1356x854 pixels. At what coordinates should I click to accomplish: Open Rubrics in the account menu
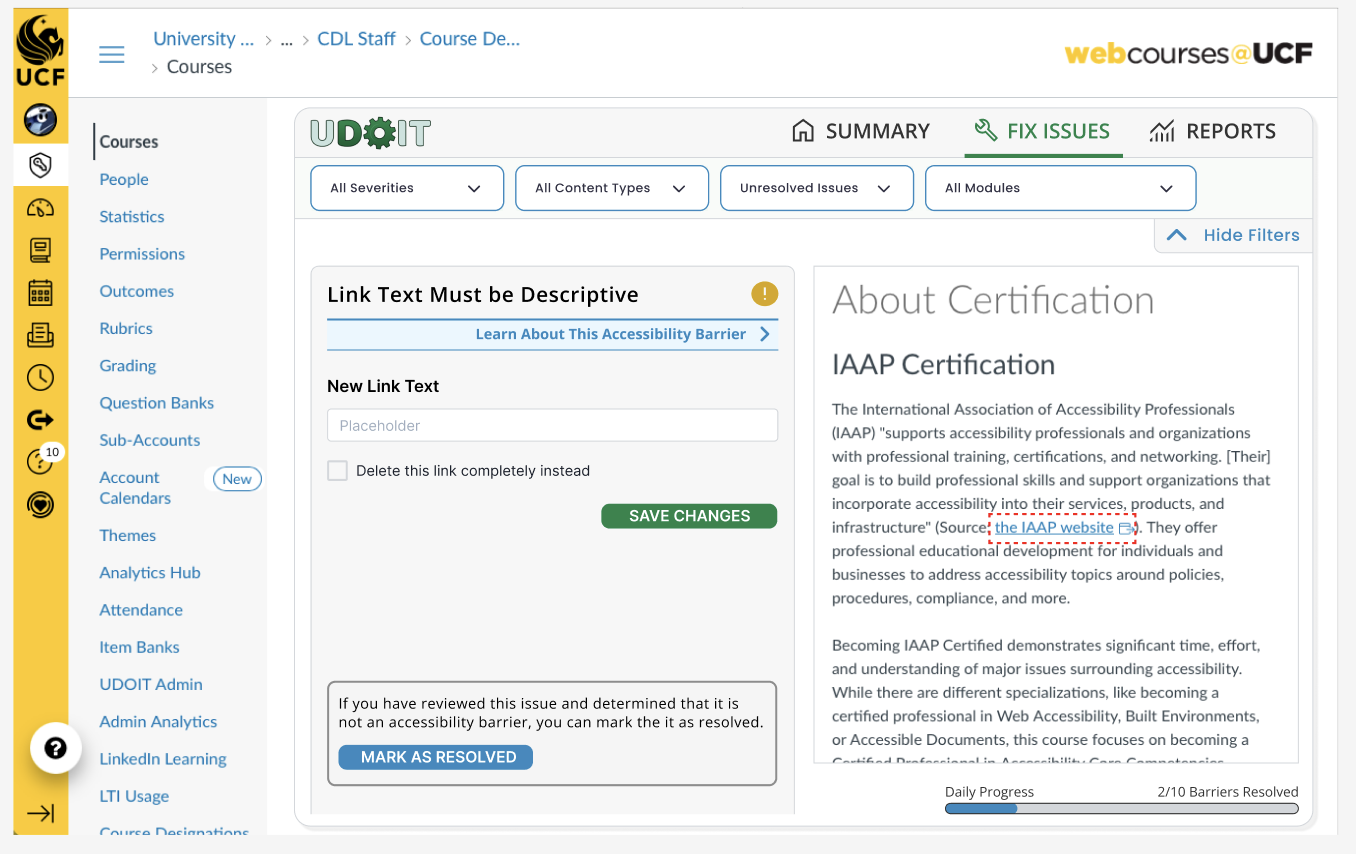click(126, 328)
